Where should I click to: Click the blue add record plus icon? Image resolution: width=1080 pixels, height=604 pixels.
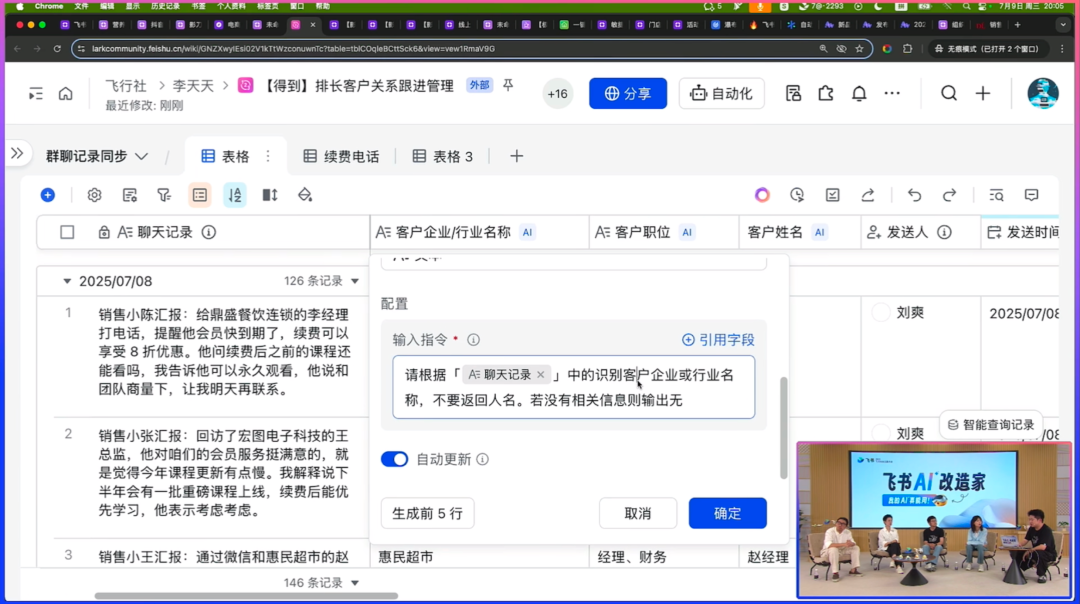(47, 195)
